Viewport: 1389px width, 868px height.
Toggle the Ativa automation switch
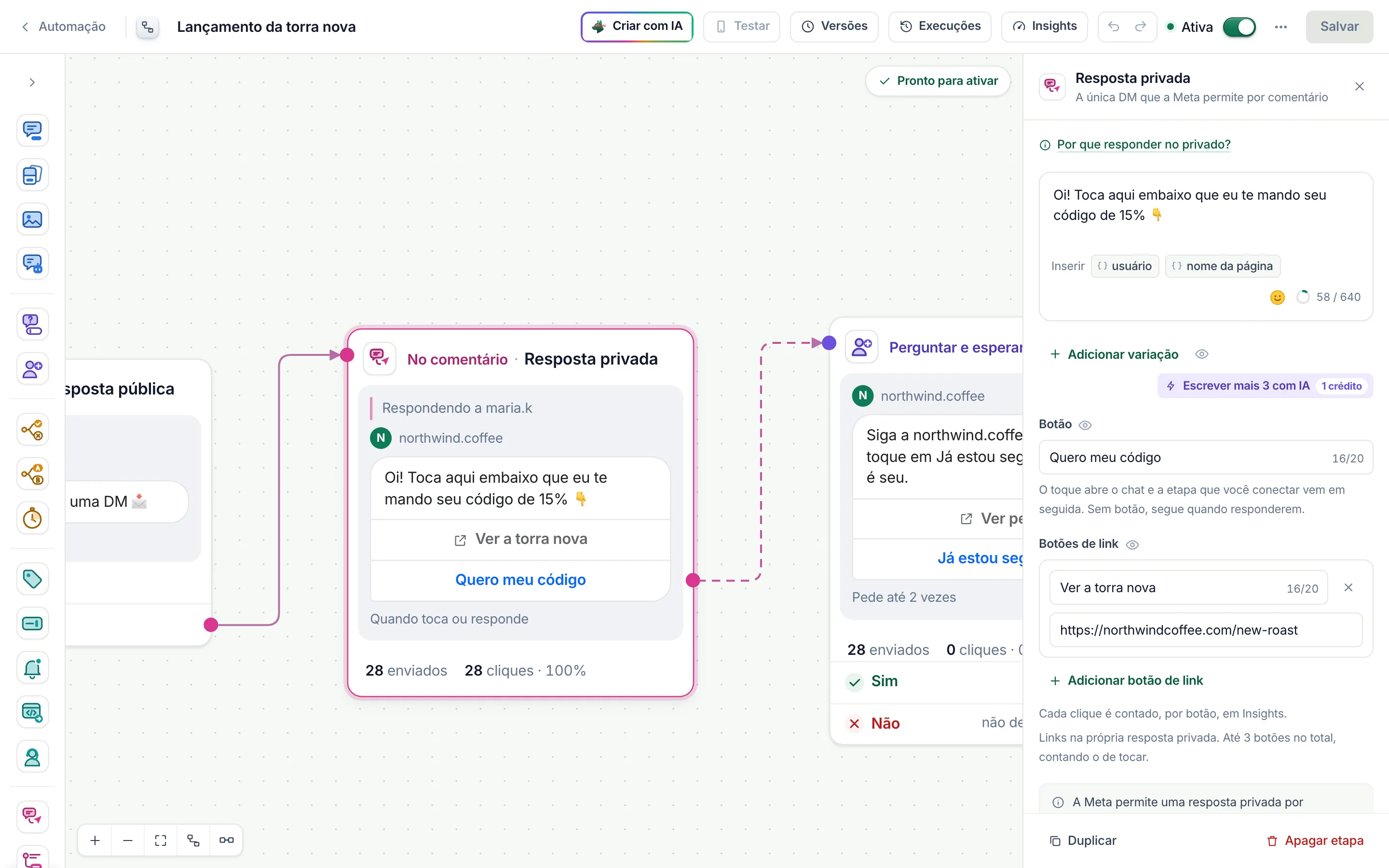pyautogui.click(x=1239, y=27)
